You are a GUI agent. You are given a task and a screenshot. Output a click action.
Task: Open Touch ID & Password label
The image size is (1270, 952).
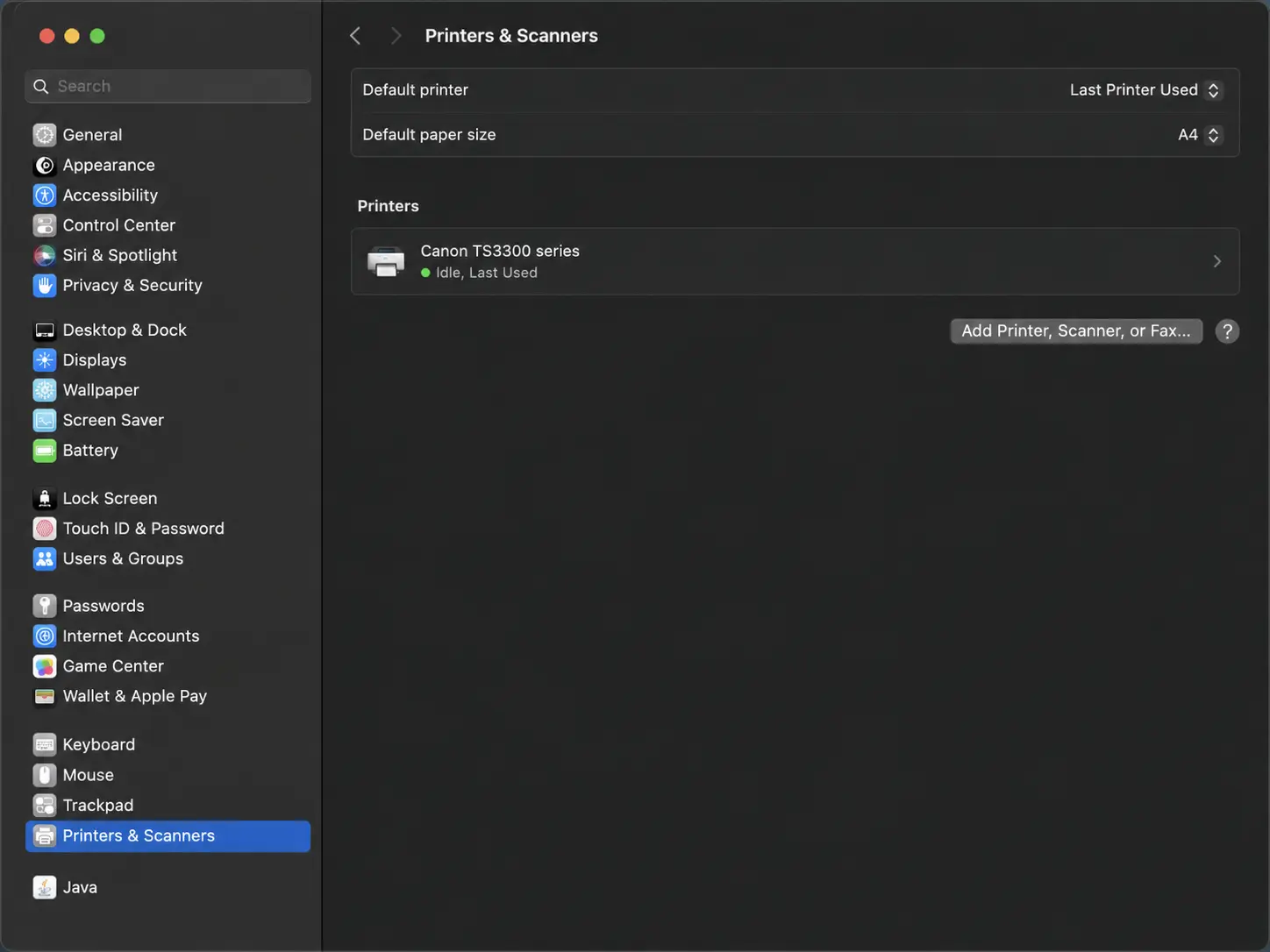(x=144, y=529)
